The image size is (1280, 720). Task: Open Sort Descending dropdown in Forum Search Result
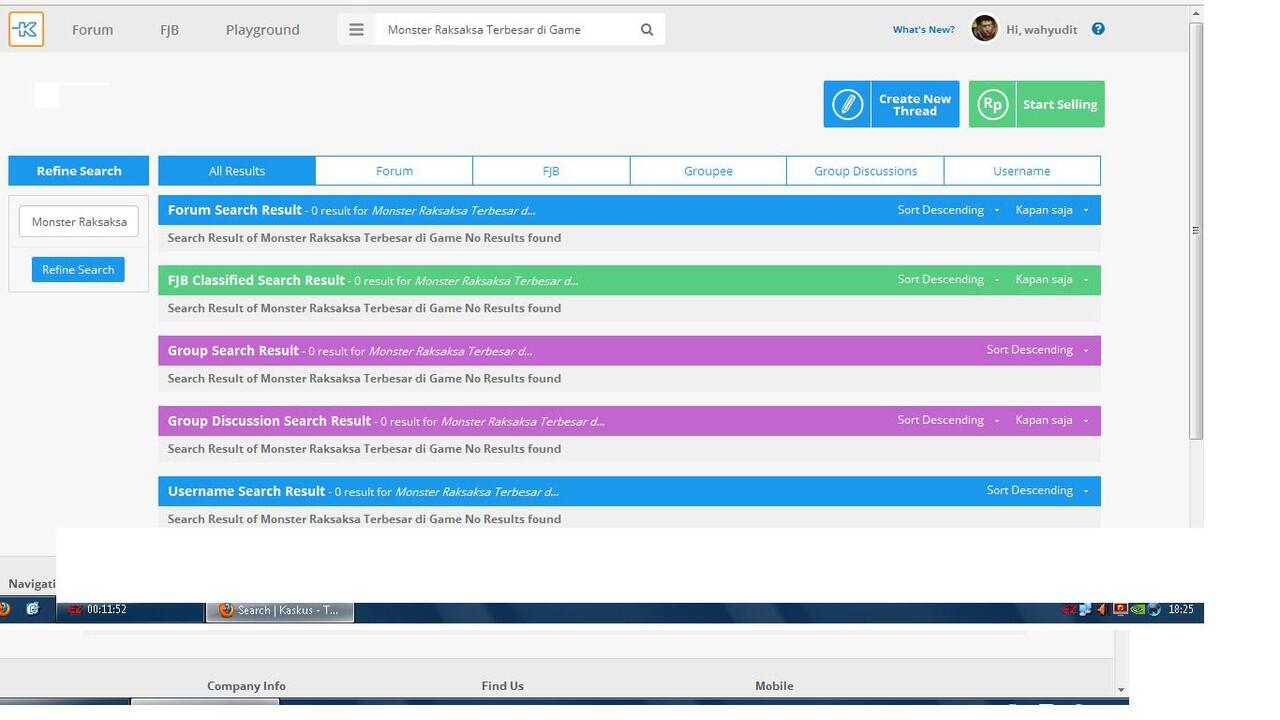coord(948,210)
